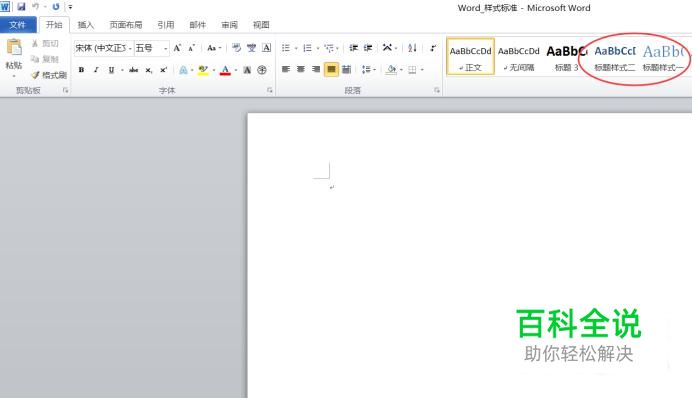This screenshot has height=398, width=692.
Task: Increase paragraph indent
Action: tap(368, 48)
